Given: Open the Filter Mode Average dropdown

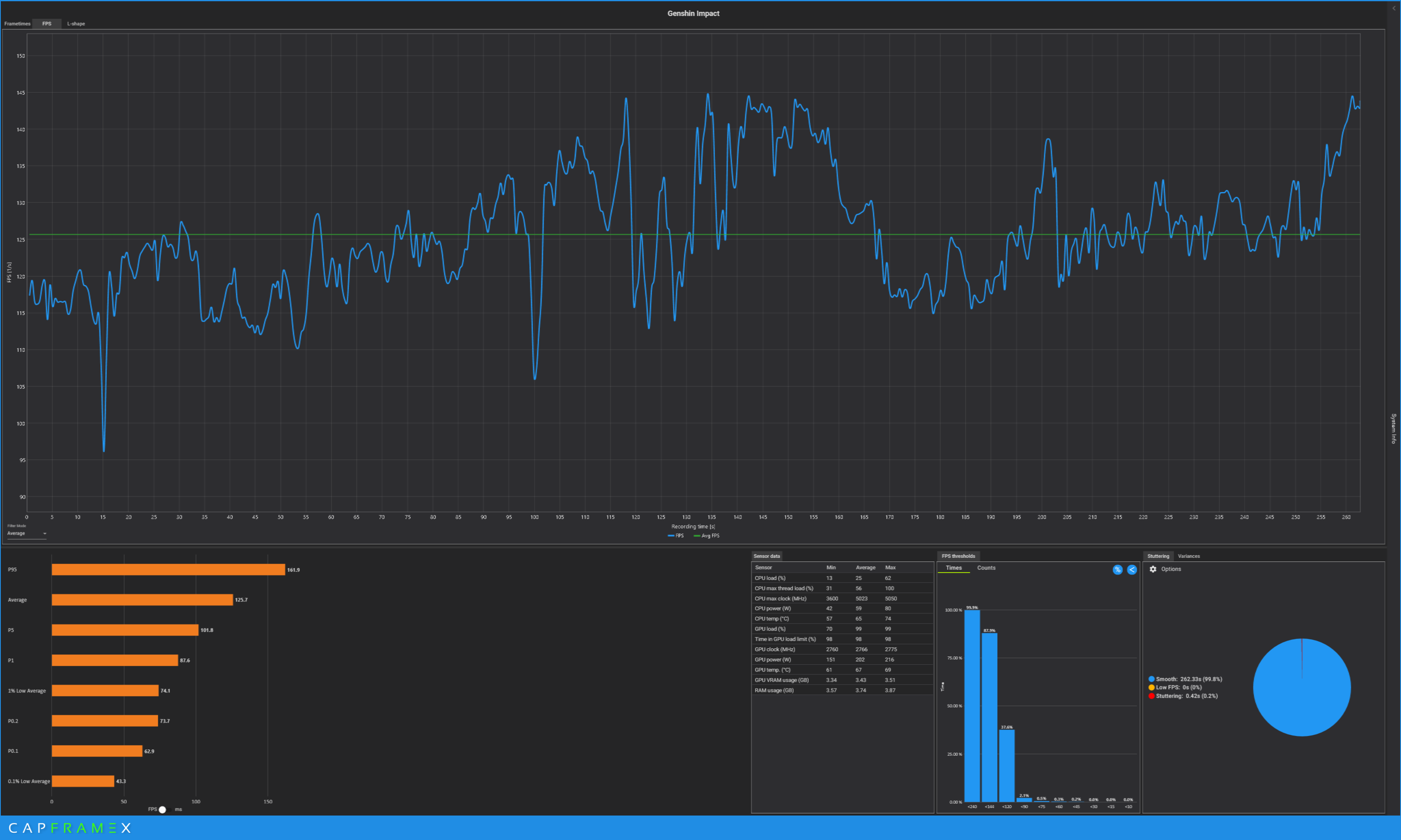Looking at the screenshot, I should 27,533.
